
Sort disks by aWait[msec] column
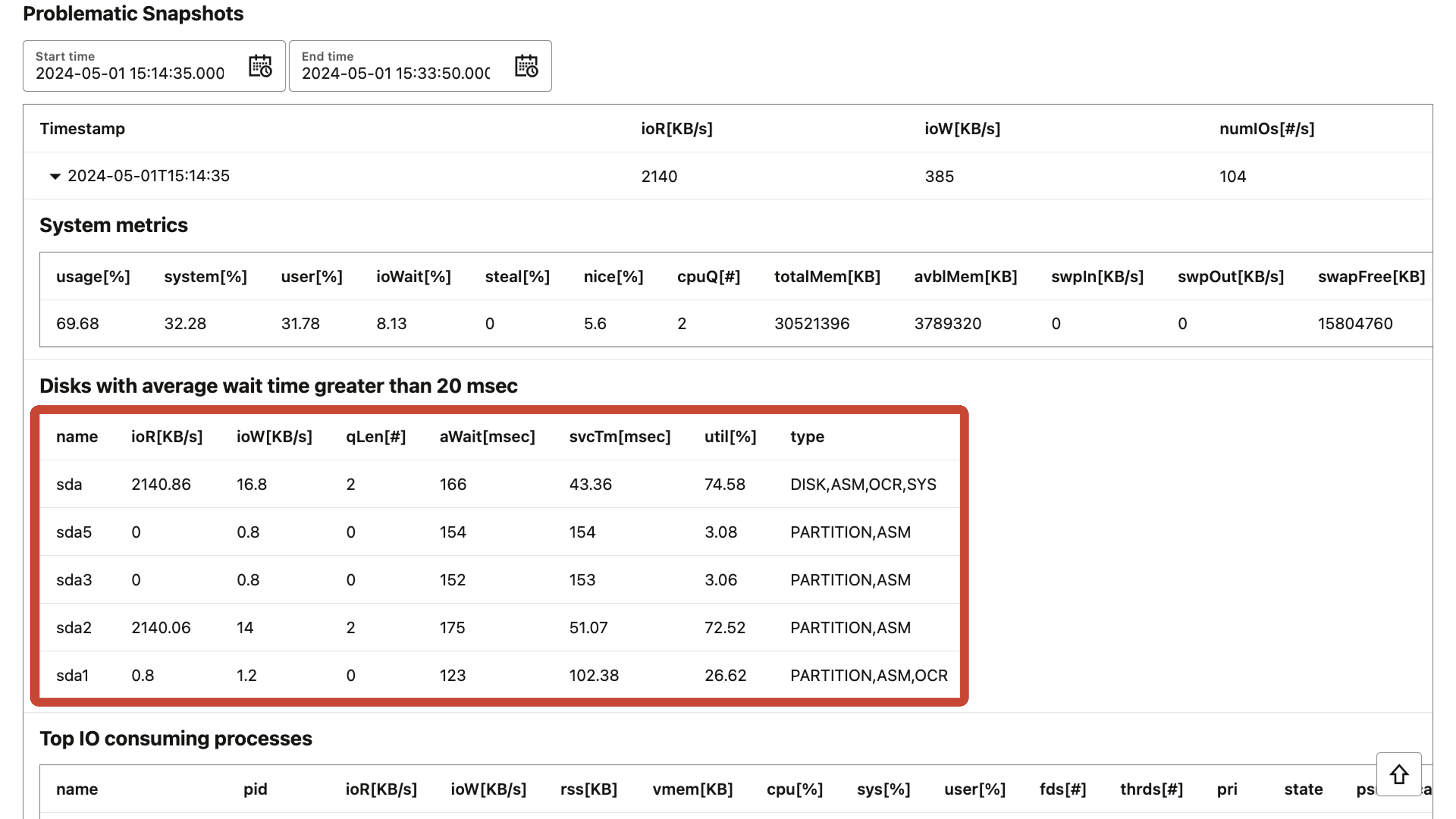487,436
